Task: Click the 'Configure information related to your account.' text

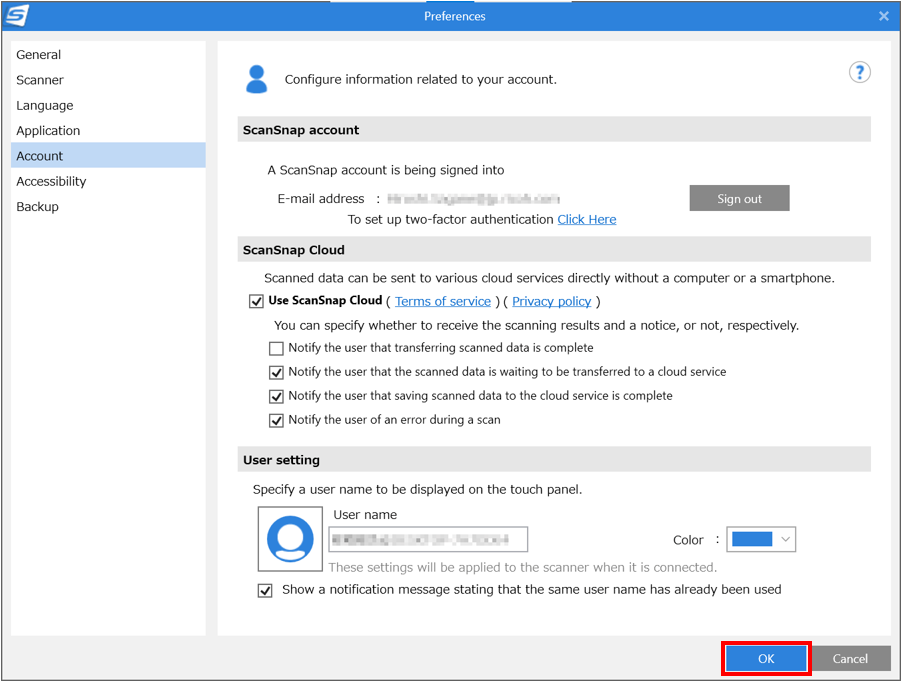Action: [421, 79]
